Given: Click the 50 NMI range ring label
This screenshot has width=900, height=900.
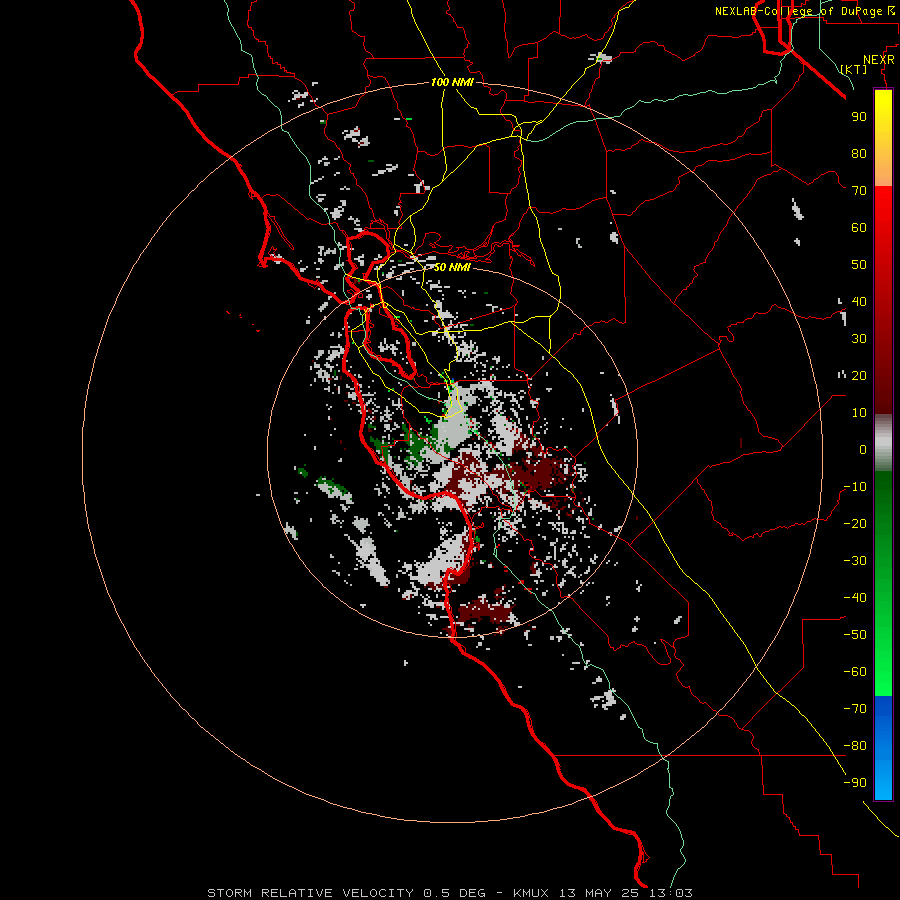Looking at the screenshot, I should click(x=452, y=267).
